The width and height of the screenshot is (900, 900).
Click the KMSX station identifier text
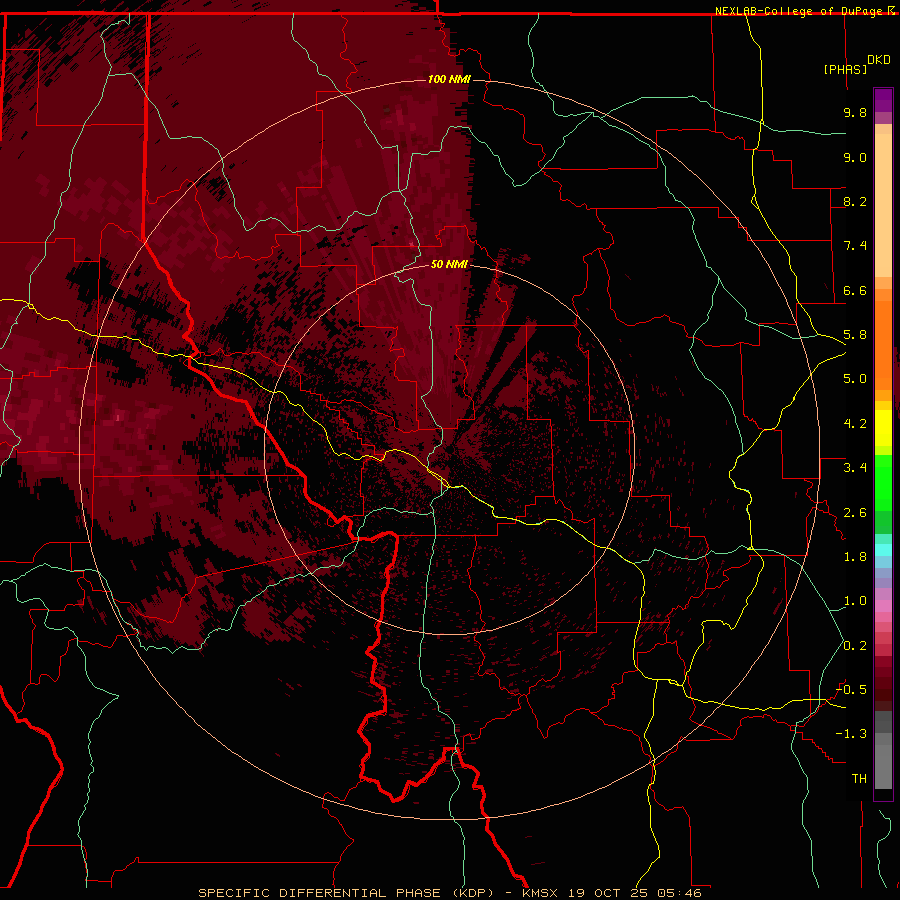click(x=542, y=893)
